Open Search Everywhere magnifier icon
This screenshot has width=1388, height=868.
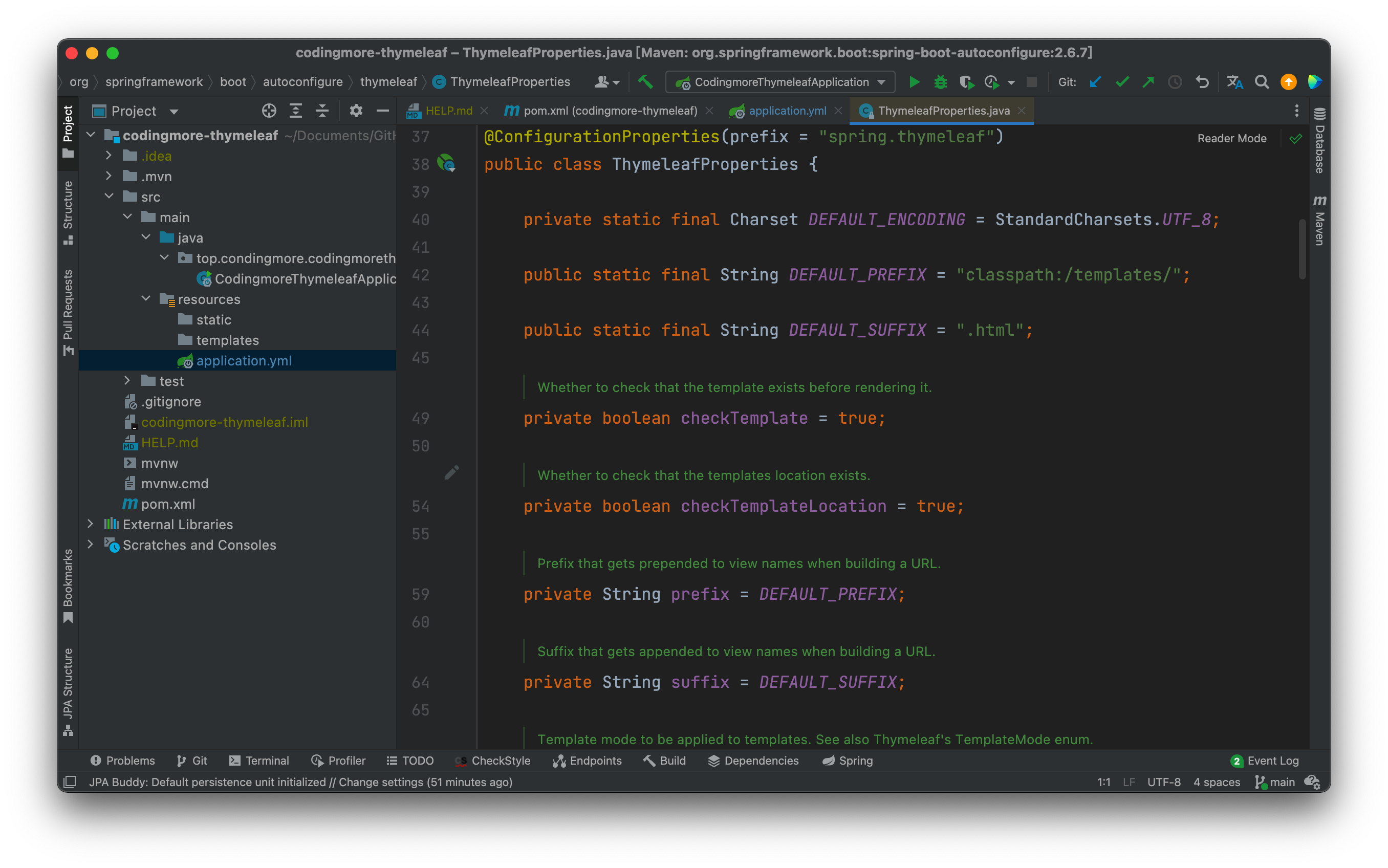tap(1261, 82)
